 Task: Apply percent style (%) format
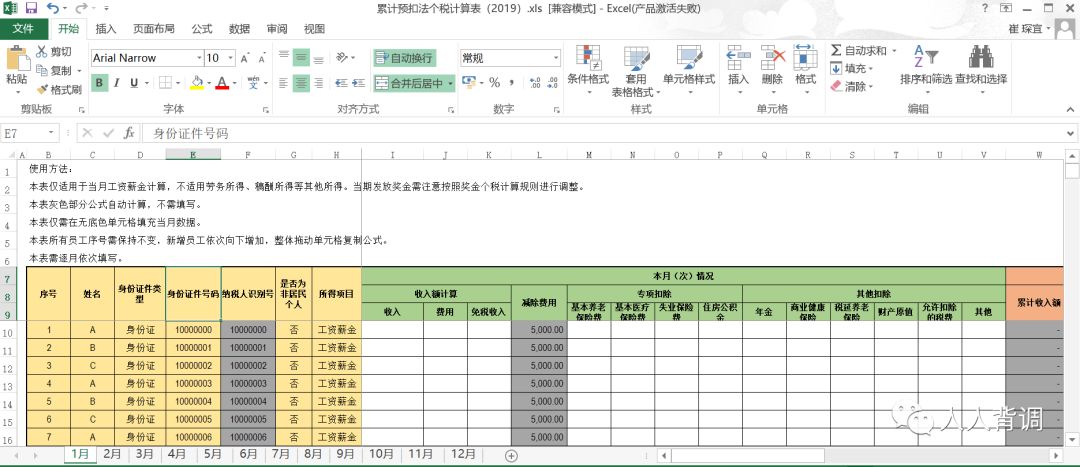coord(495,83)
